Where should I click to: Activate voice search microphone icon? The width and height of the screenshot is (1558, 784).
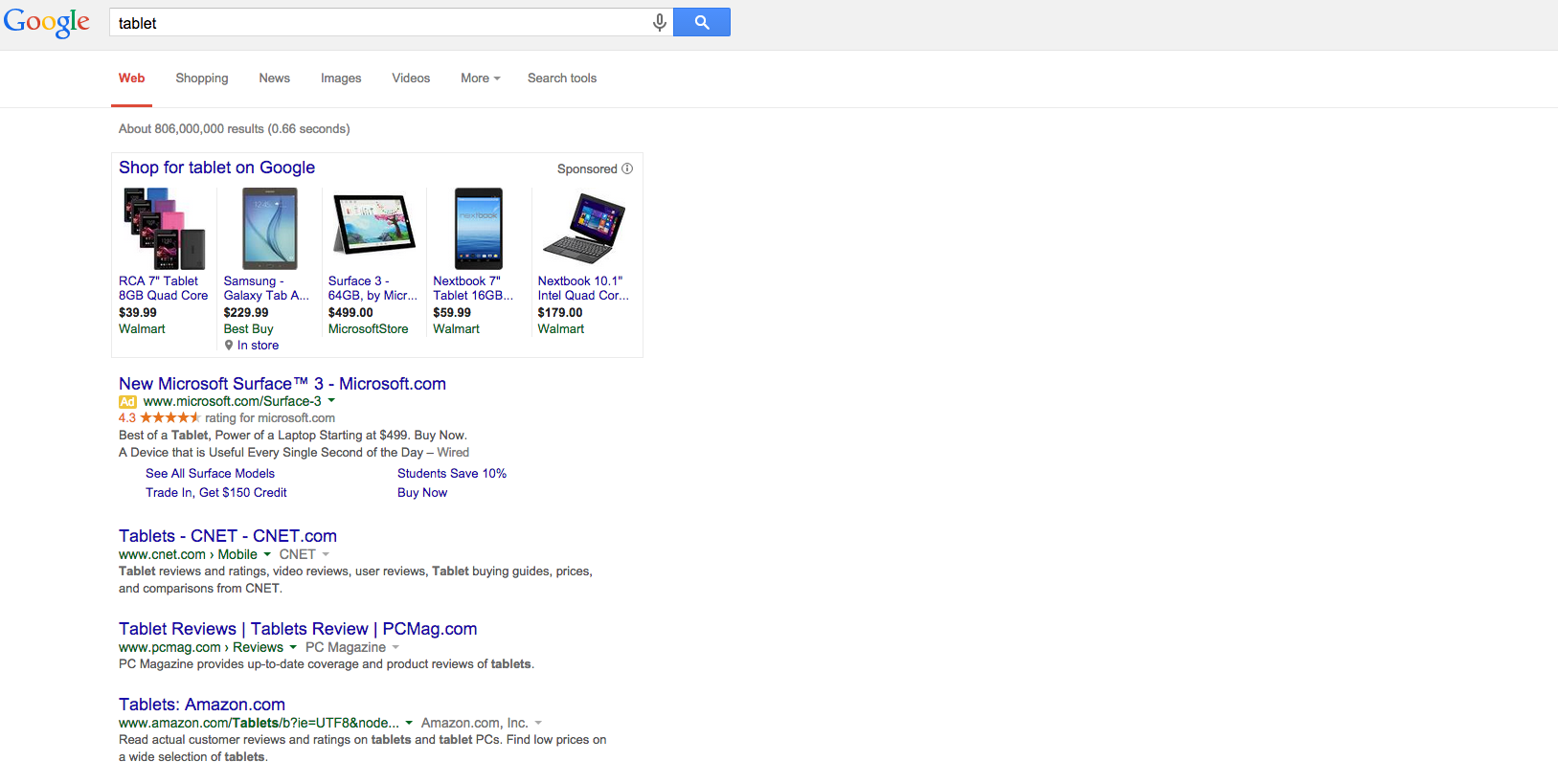pyautogui.click(x=659, y=23)
